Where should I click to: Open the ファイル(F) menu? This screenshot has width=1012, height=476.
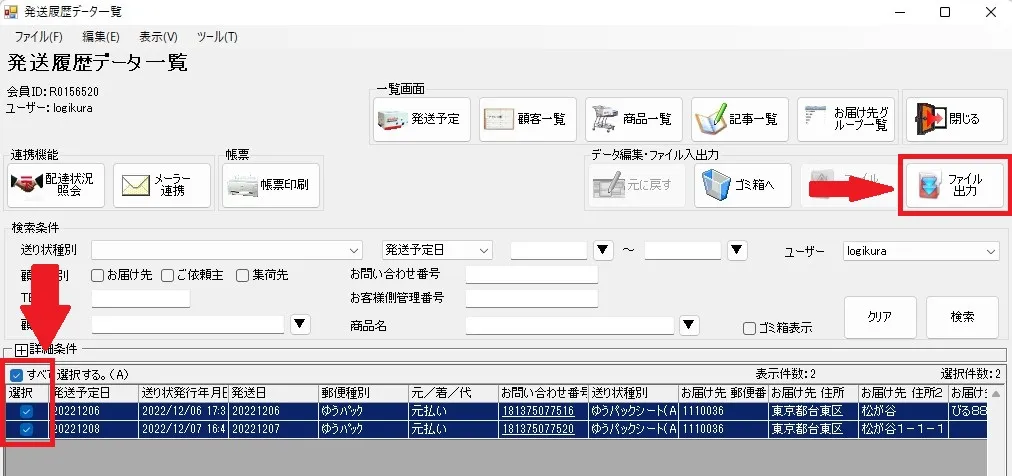(39, 37)
